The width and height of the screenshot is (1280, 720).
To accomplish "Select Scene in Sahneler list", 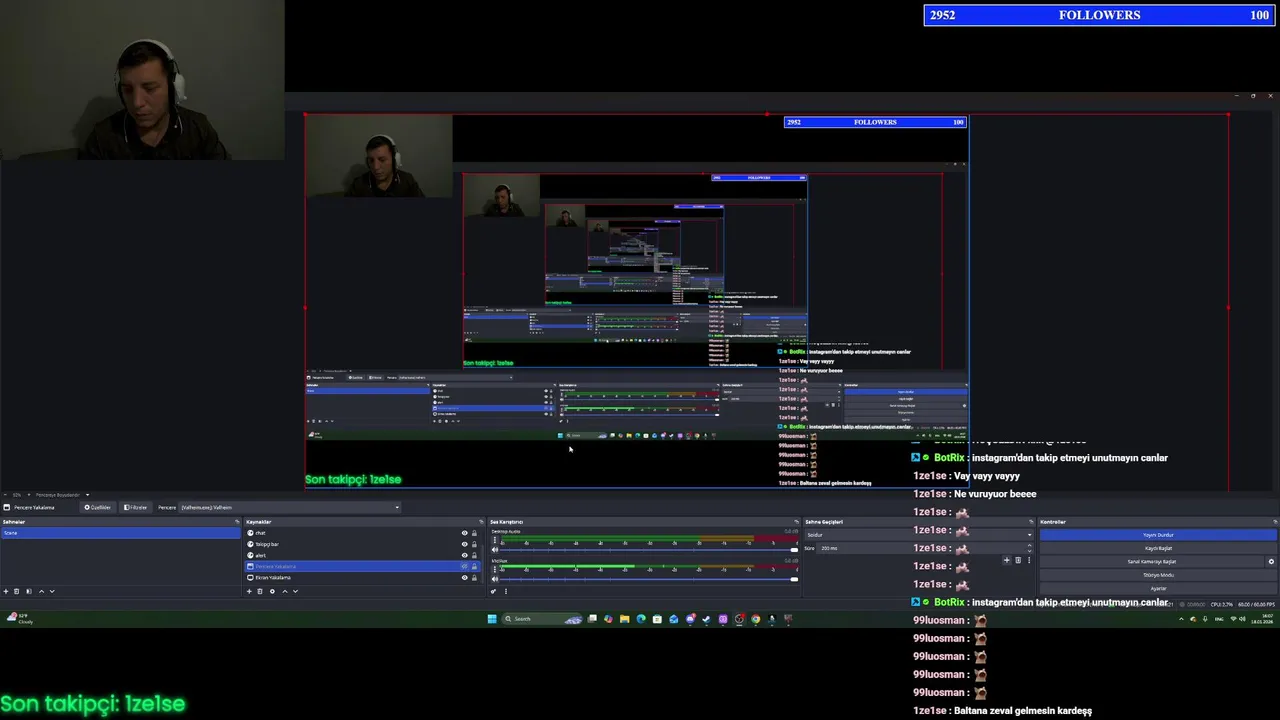I will [120, 533].
